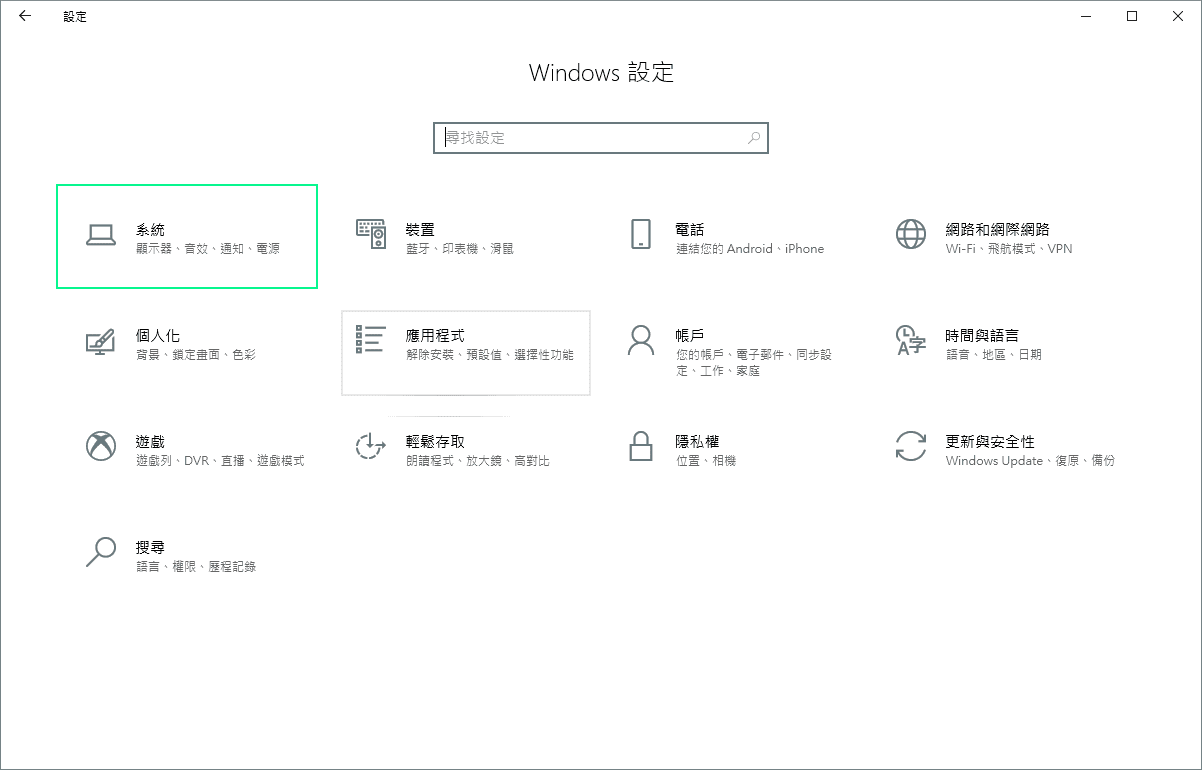Click the Network globe icon
The height and width of the screenshot is (770, 1202).
coord(911,234)
